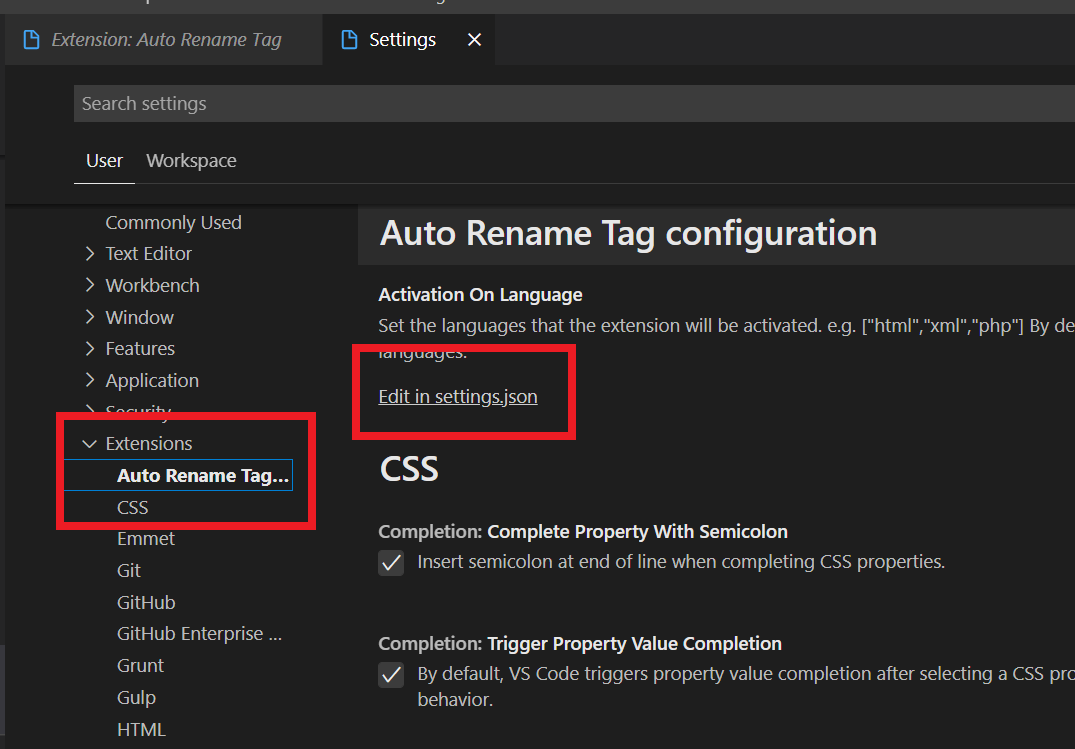Open Gulp extension settings

[136, 698]
